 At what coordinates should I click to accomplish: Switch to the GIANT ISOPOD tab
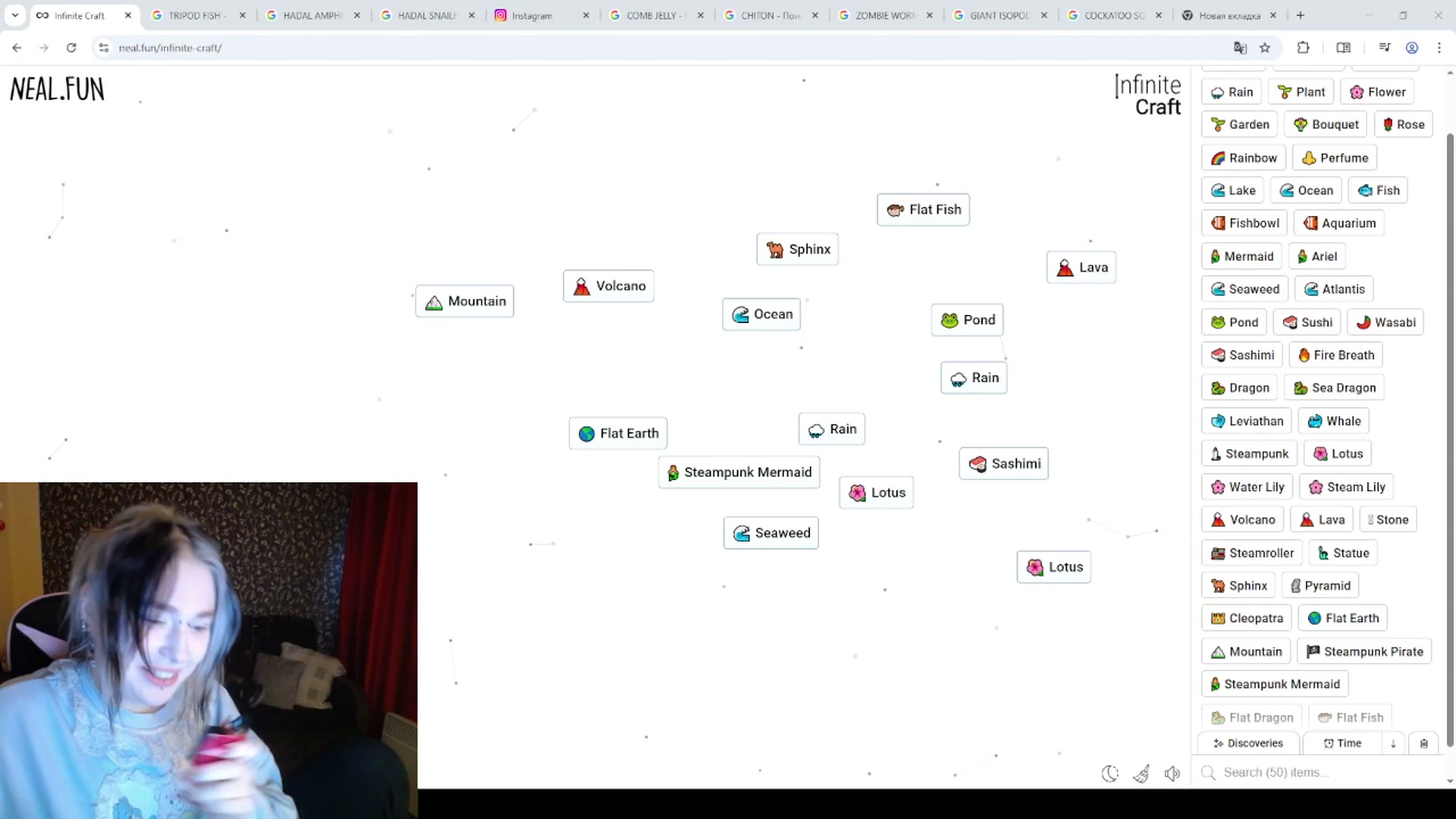pyautogui.click(x=1000, y=15)
